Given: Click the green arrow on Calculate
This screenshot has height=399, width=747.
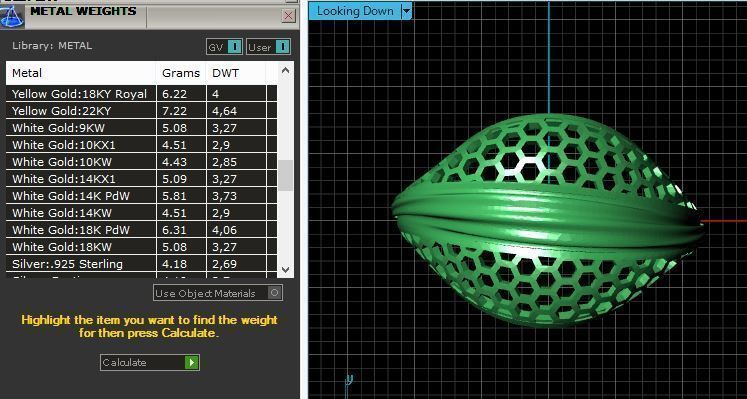Looking at the screenshot, I should 192,362.
